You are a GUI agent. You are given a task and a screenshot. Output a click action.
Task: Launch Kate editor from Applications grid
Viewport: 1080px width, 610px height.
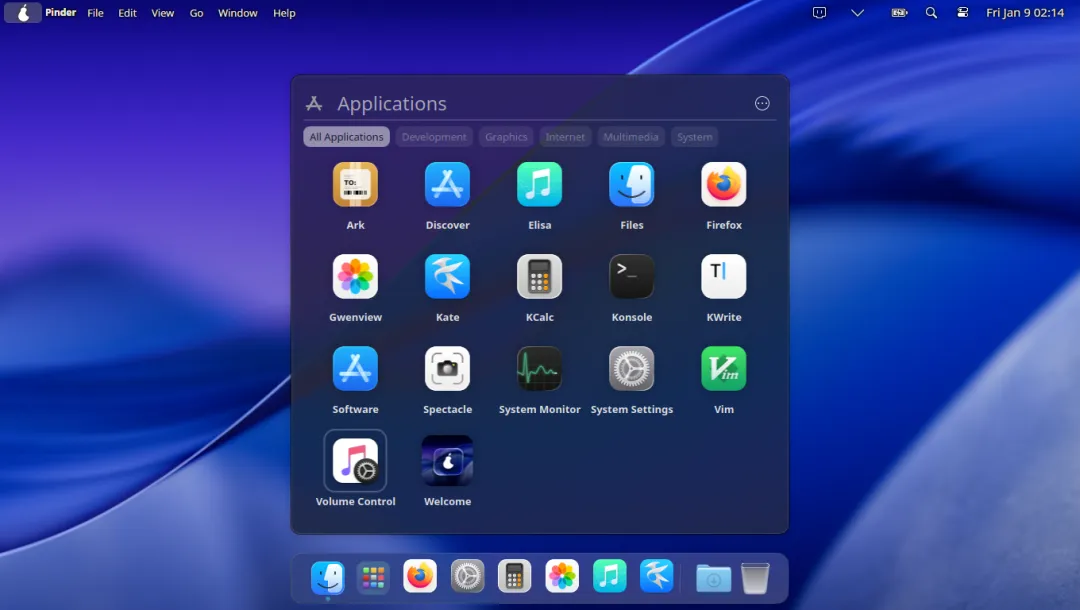447,277
